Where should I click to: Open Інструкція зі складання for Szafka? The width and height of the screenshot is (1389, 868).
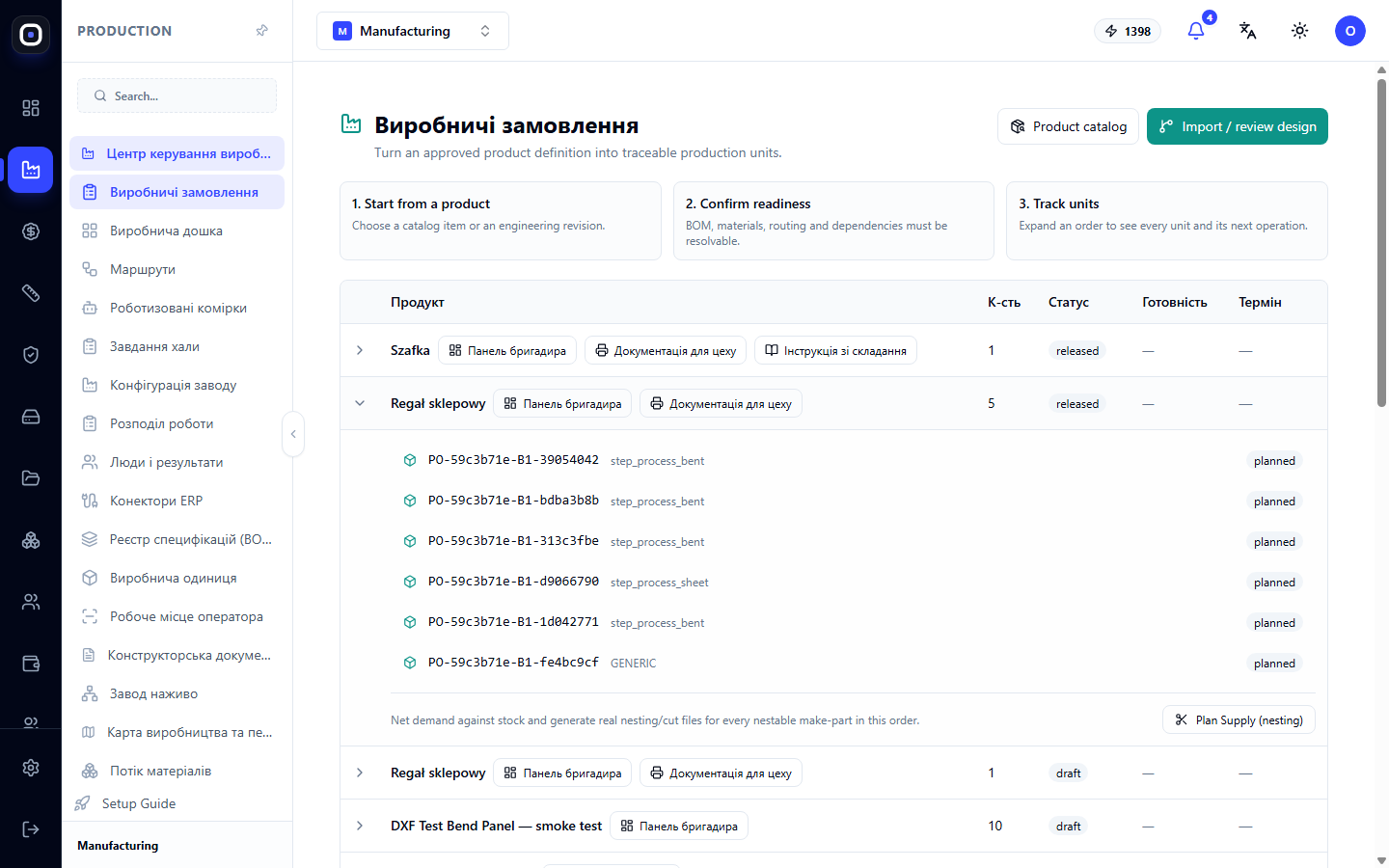[x=835, y=350]
